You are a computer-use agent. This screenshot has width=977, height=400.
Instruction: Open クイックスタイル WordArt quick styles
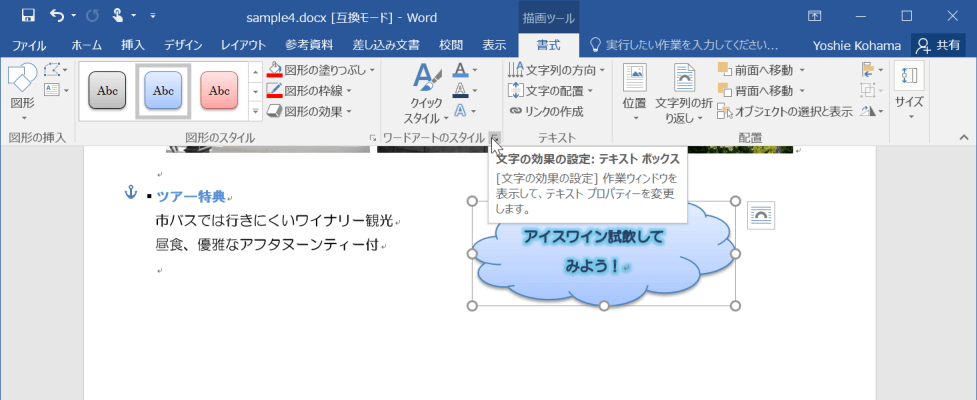pyautogui.click(x=426, y=93)
